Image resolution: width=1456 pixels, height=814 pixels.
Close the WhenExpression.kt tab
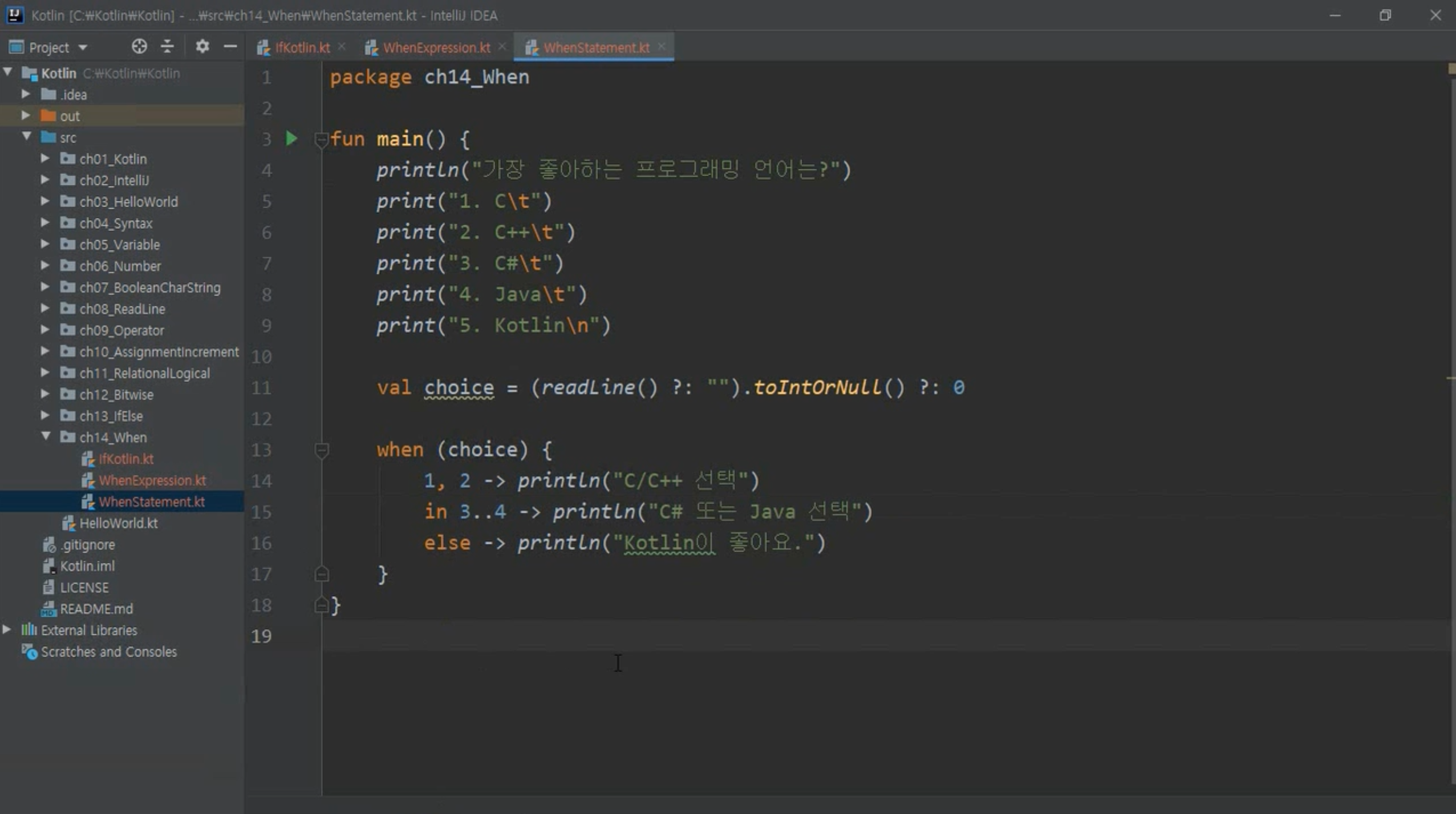pyautogui.click(x=502, y=47)
